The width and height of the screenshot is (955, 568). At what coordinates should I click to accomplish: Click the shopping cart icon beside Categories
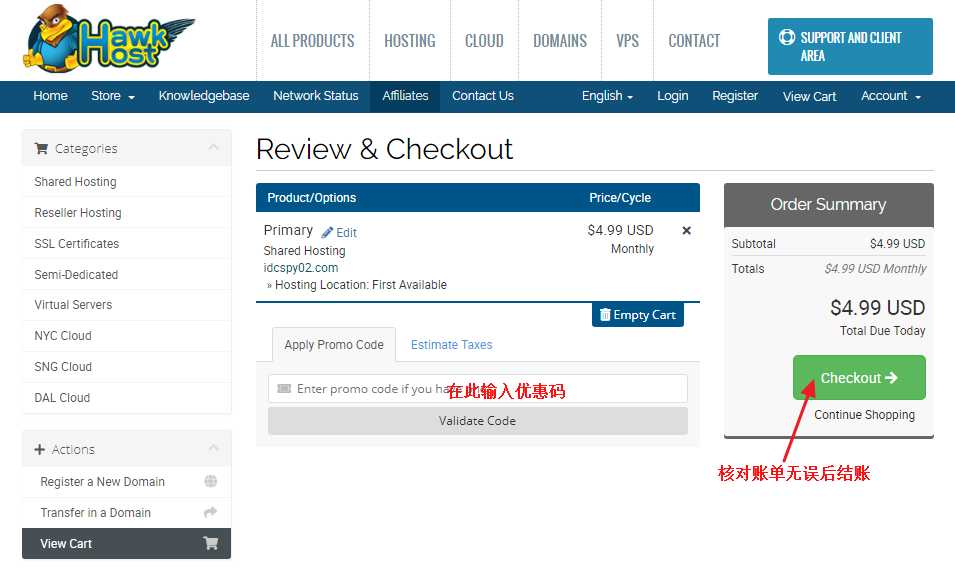coord(41,149)
